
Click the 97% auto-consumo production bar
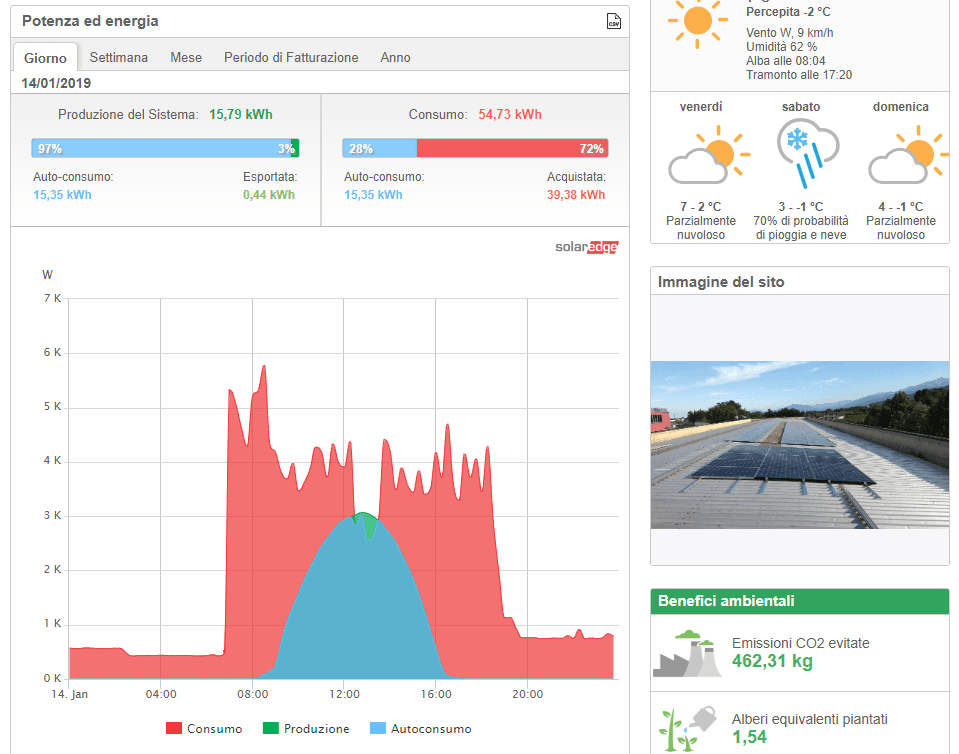point(161,149)
